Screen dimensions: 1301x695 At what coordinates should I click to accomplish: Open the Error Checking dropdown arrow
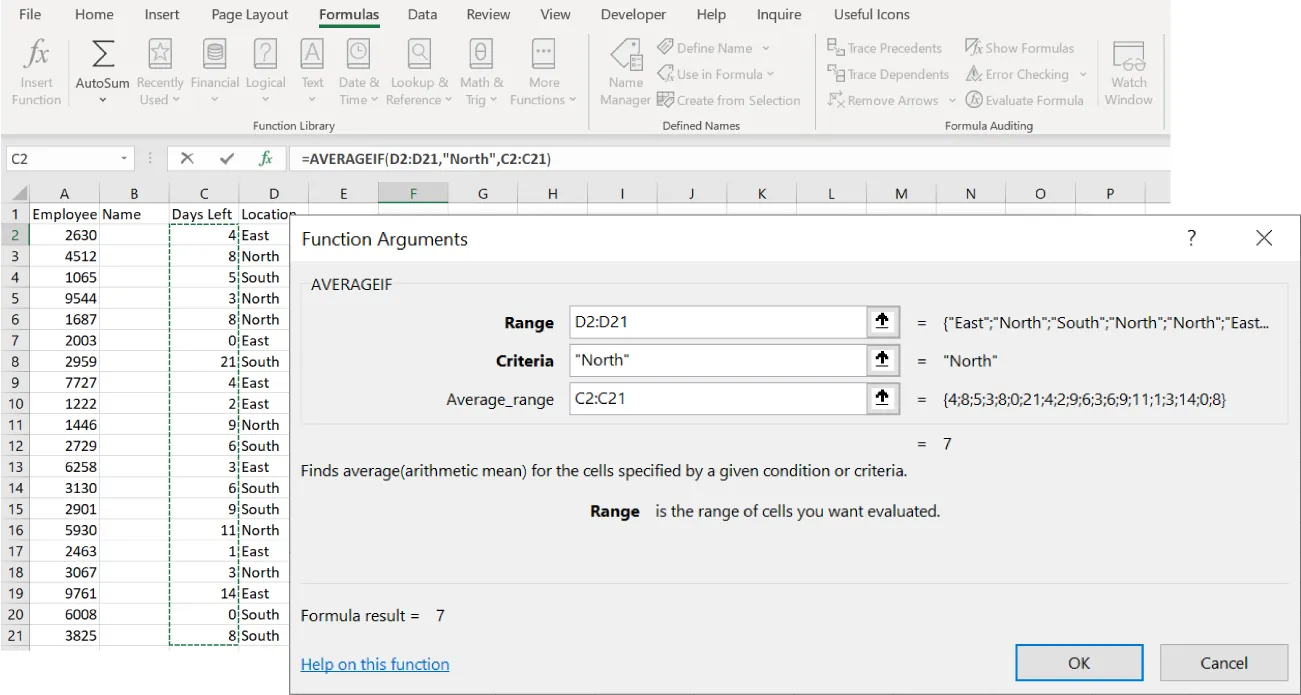(x=1083, y=73)
